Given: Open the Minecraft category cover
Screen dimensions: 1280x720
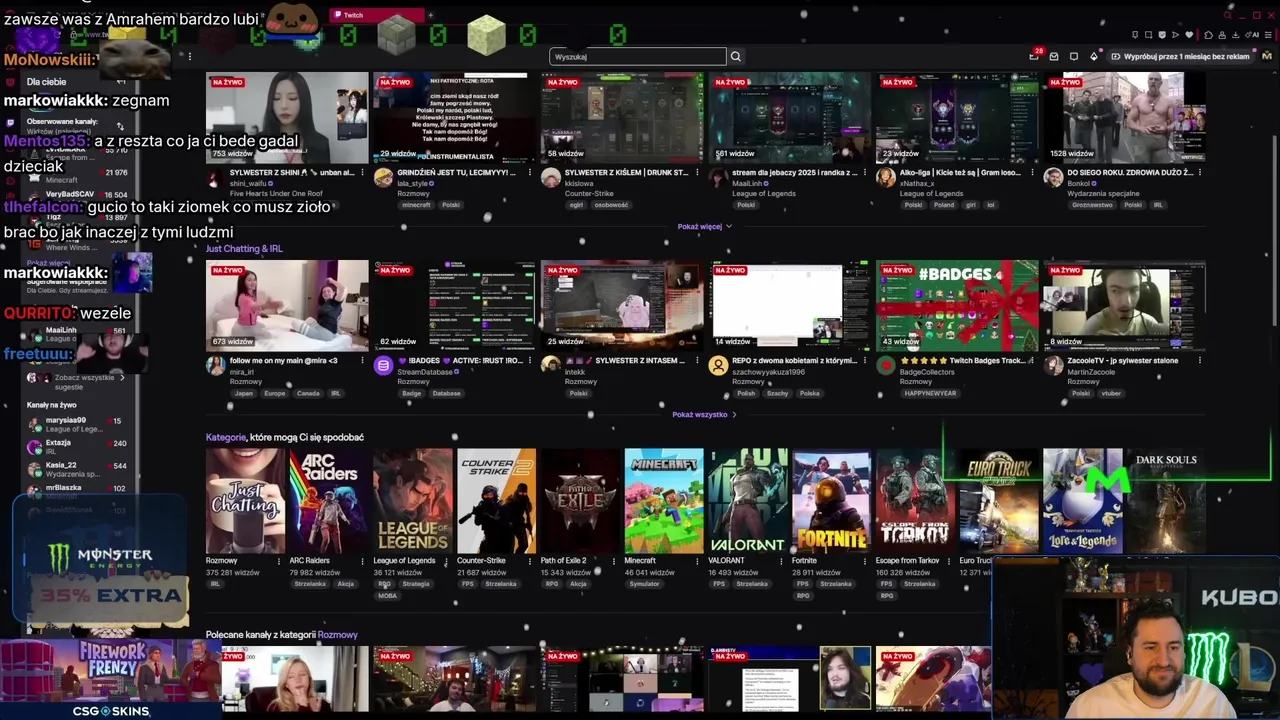Looking at the screenshot, I should 664,501.
